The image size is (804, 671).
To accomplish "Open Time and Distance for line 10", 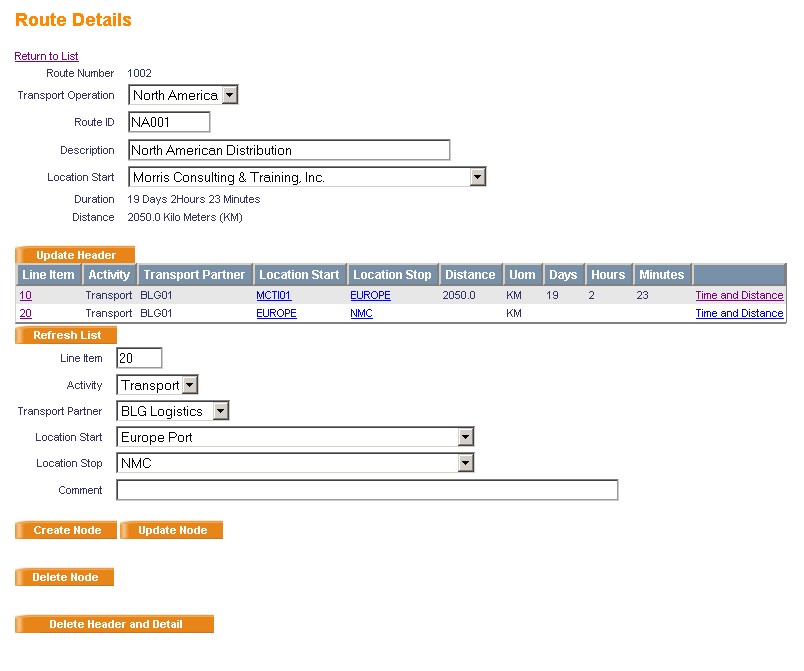I will tap(739, 295).
